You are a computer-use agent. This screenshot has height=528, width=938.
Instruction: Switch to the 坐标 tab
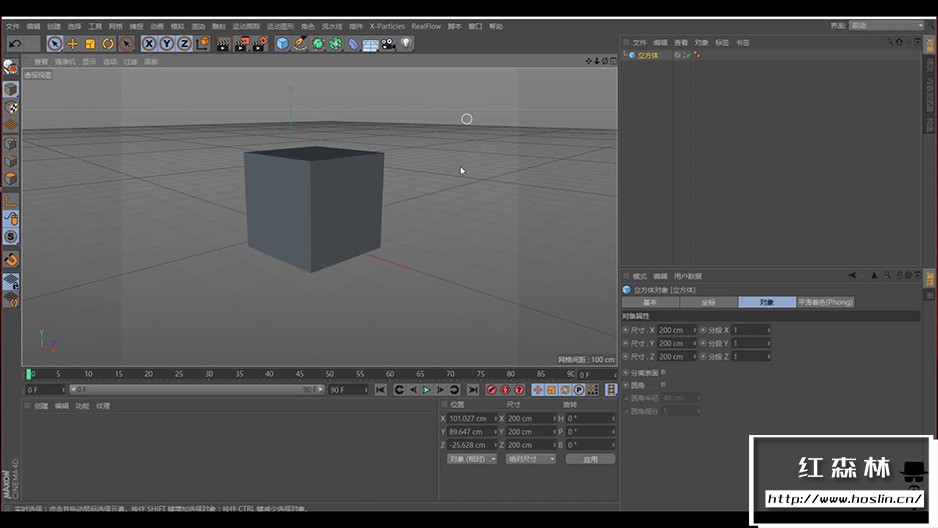click(x=708, y=302)
